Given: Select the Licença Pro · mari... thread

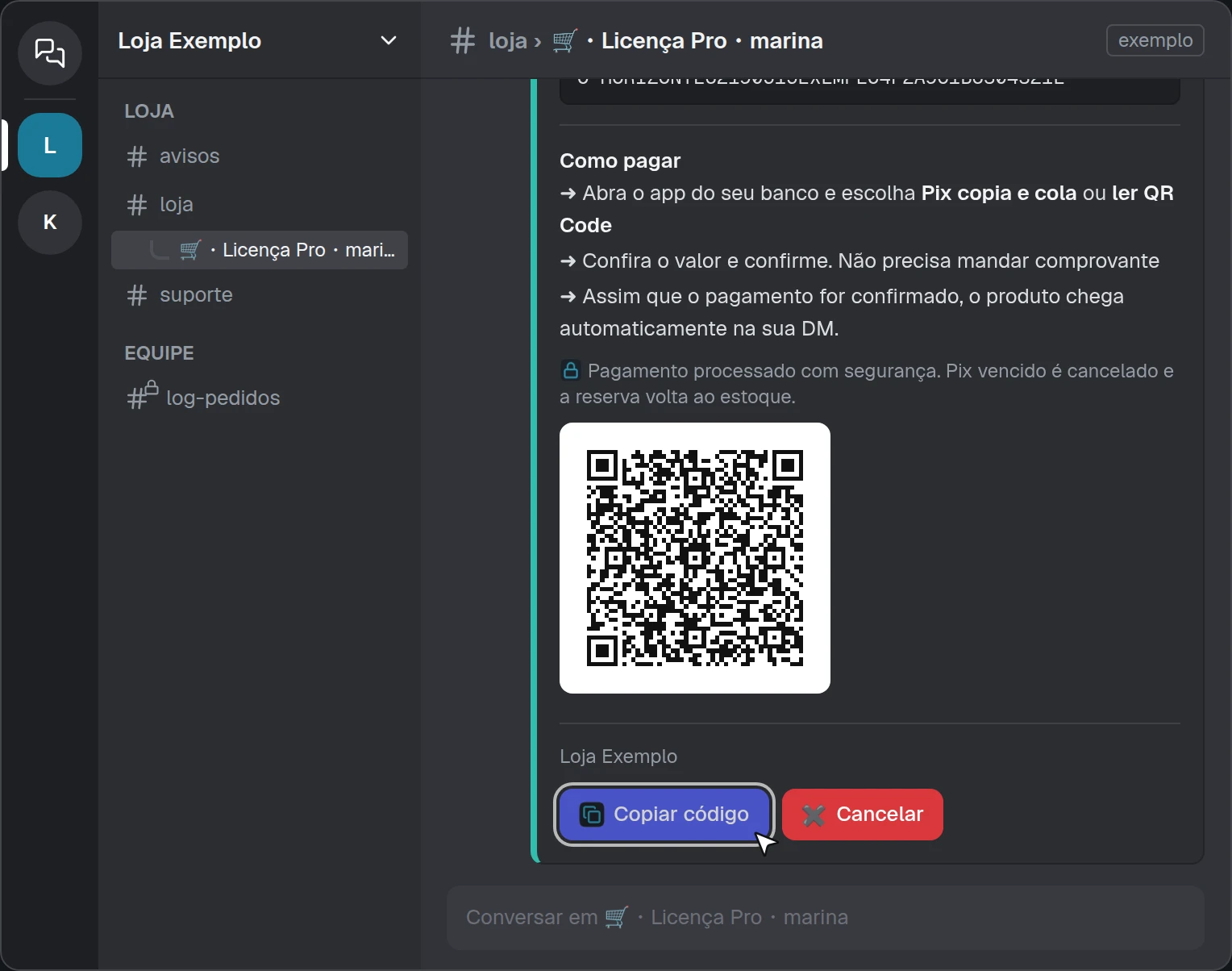Looking at the screenshot, I should (x=260, y=250).
